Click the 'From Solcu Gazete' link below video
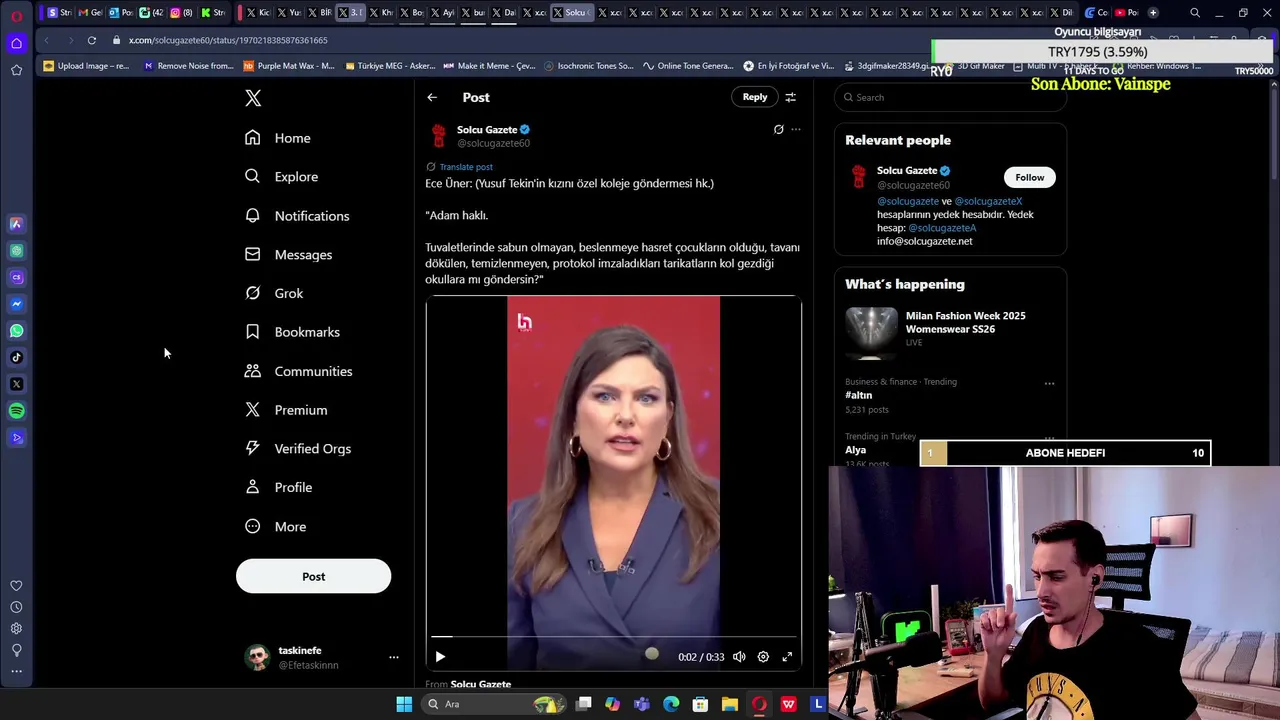The image size is (1280, 720). tap(480, 684)
